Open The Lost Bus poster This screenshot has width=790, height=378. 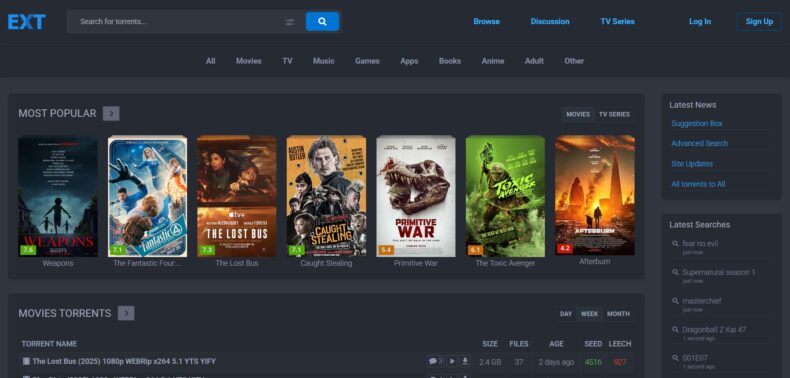pyautogui.click(x=237, y=196)
